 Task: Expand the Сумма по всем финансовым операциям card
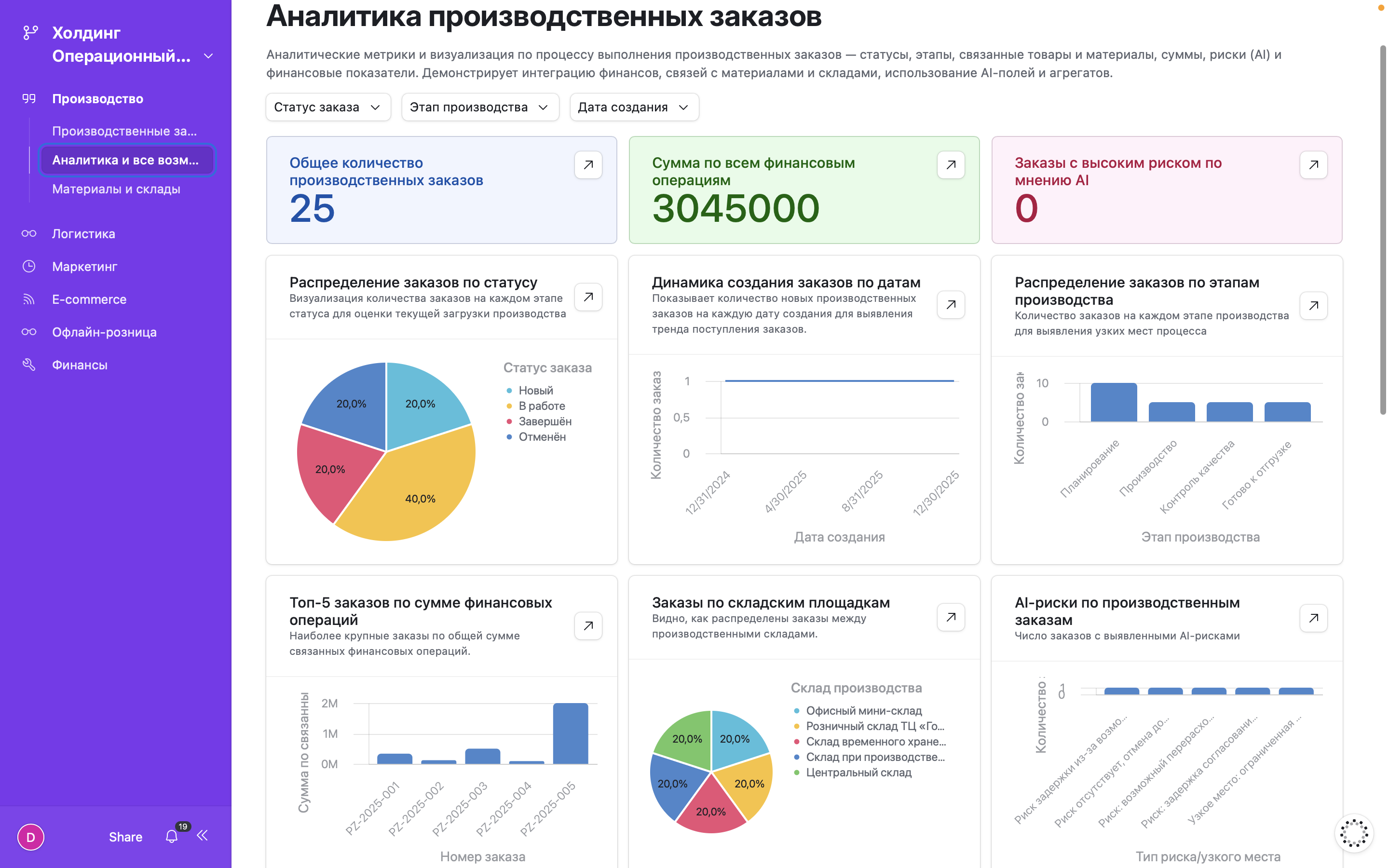point(951,164)
